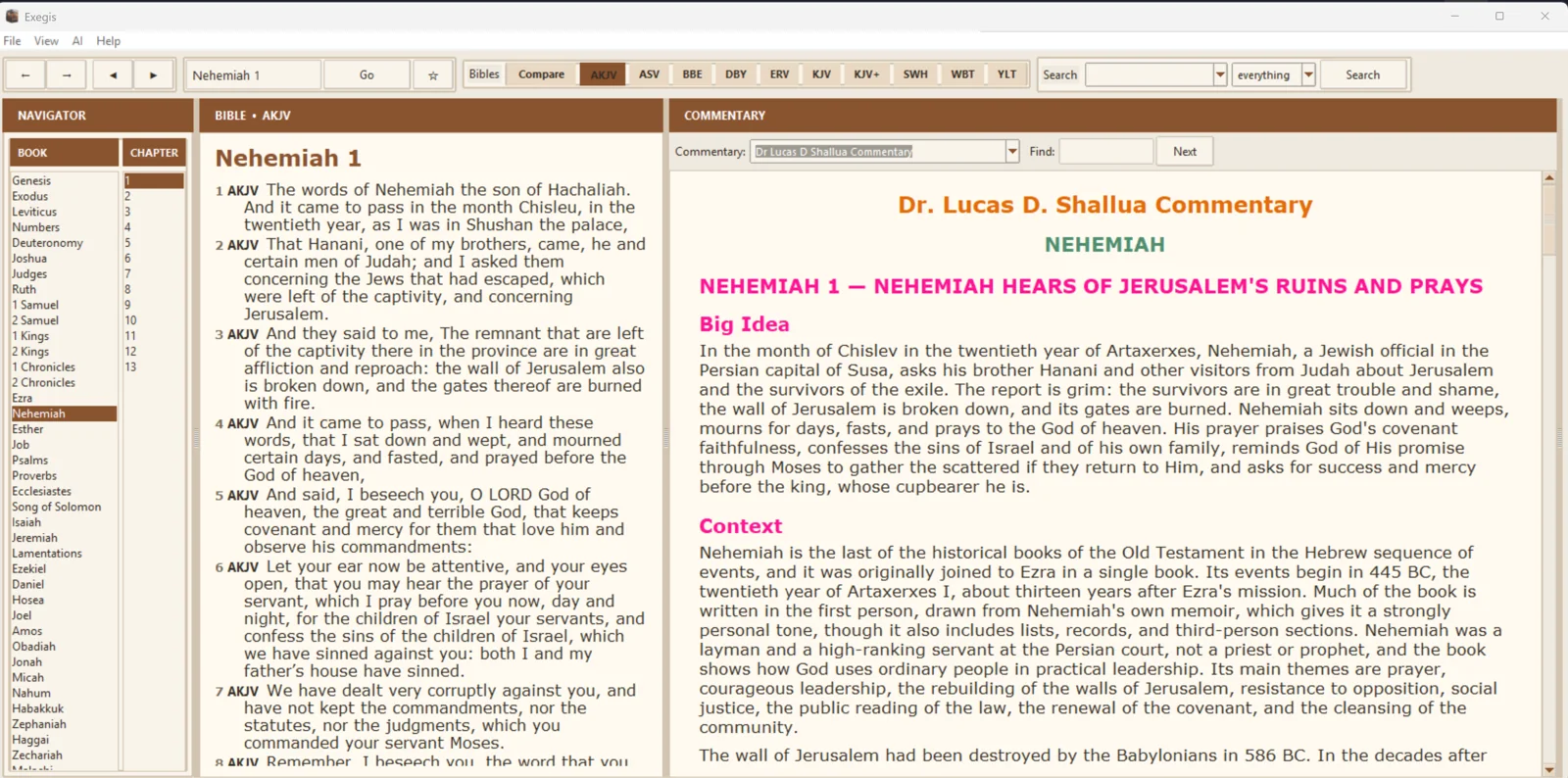Screen dimensions: 1568x778
Task: Select chapter 5 in the chapter list
Action: [x=154, y=243]
